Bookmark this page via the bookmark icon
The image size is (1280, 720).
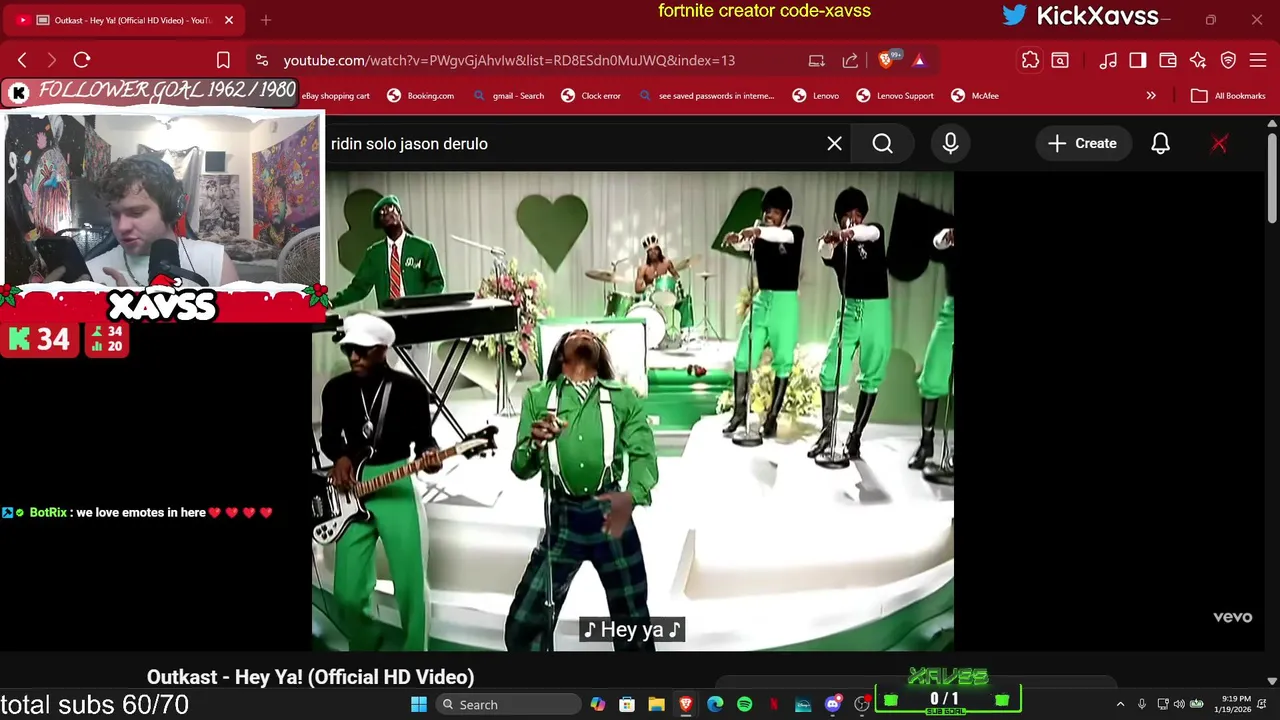(x=223, y=60)
